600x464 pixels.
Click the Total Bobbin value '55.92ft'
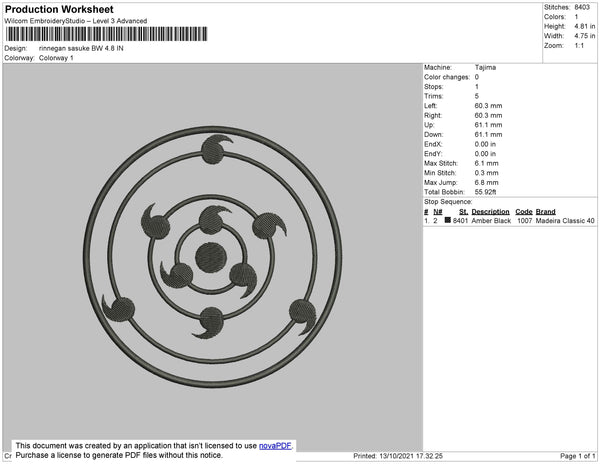click(x=485, y=192)
